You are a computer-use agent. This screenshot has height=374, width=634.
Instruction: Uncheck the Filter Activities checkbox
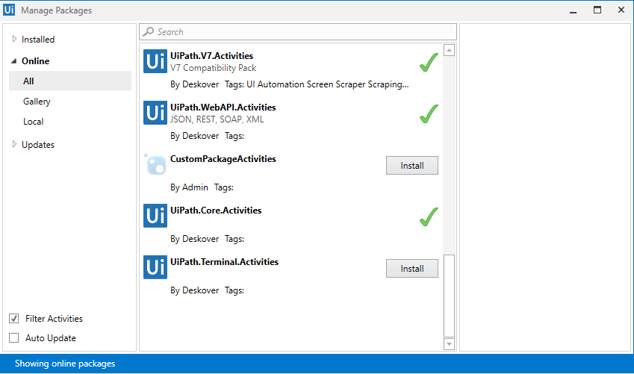[x=14, y=319]
